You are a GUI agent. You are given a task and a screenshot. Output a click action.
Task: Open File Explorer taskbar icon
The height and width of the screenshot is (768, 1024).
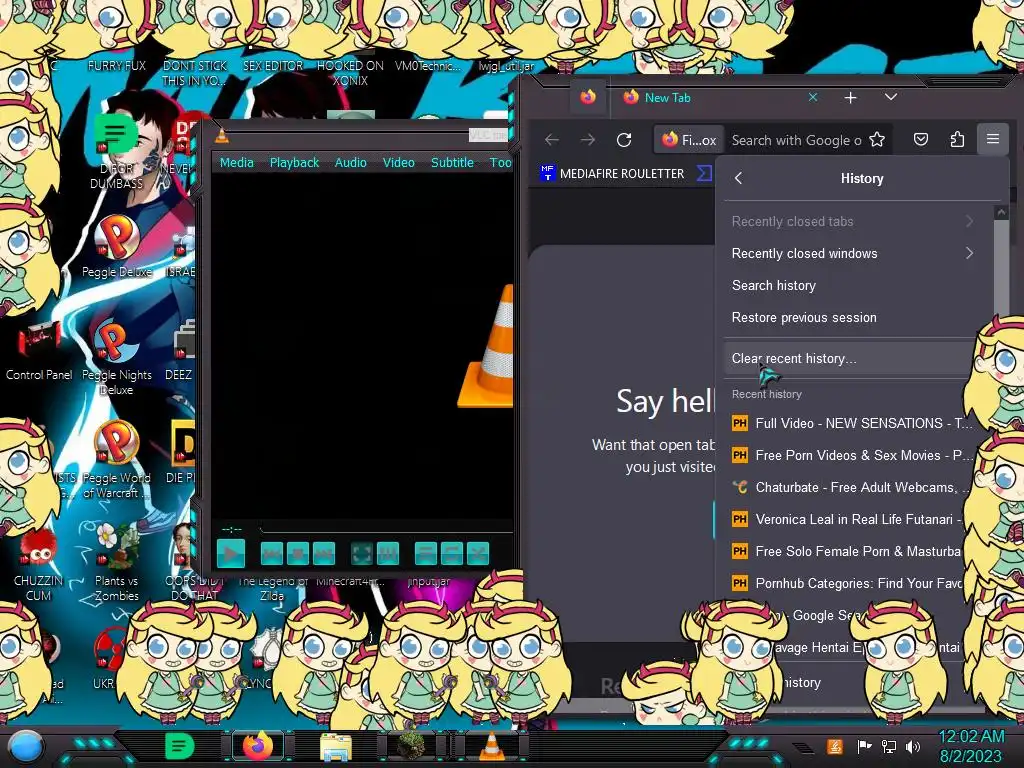(336, 747)
